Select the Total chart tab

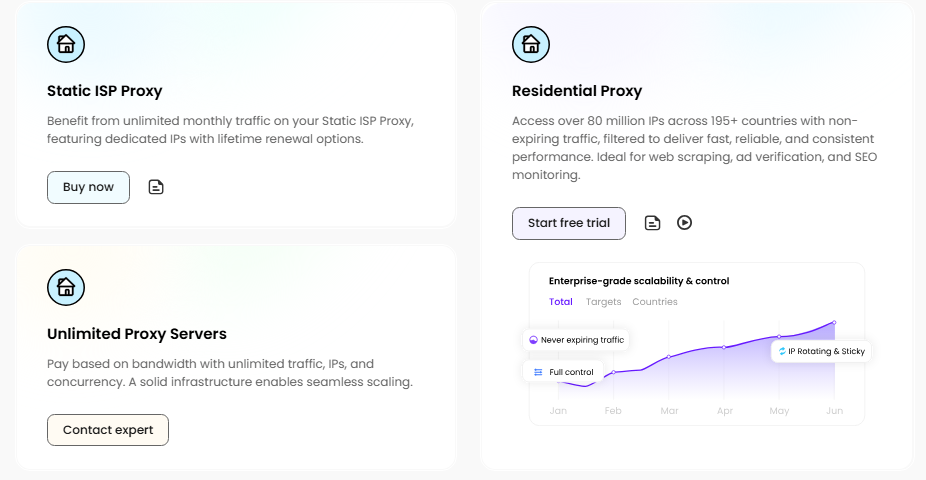(x=561, y=302)
